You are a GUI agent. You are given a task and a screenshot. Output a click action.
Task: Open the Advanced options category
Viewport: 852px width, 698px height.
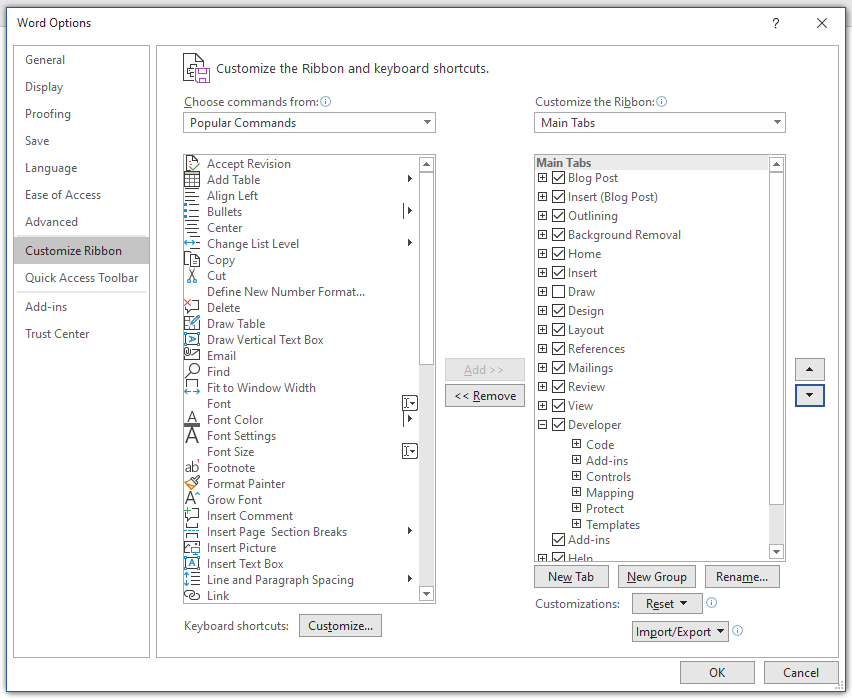(82, 222)
